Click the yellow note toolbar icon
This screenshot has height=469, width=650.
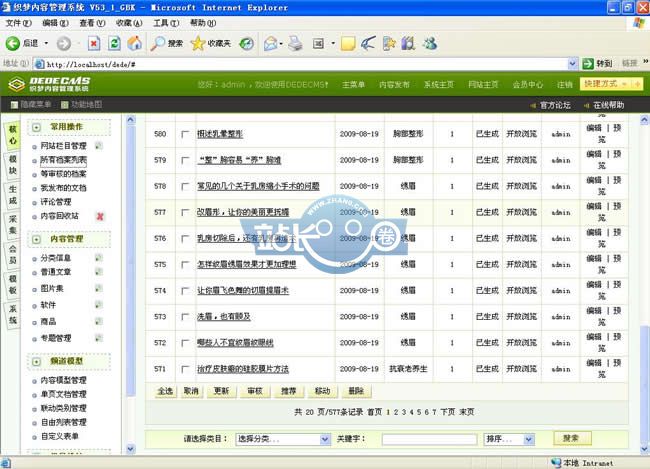(348, 43)
